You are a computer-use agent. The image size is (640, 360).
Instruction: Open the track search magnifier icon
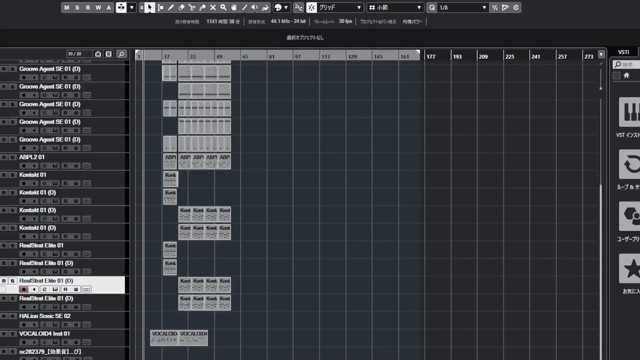click(121, 54)
